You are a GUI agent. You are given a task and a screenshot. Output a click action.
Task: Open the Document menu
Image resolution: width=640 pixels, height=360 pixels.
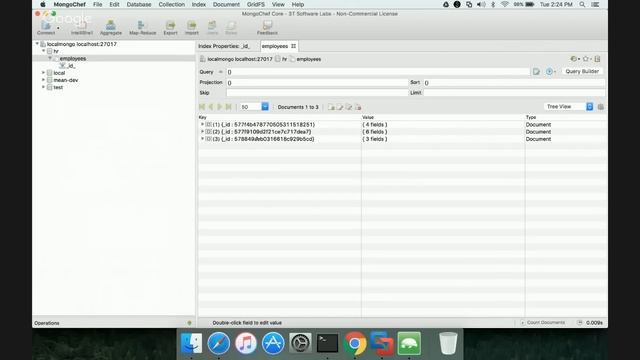coord(226,4)
